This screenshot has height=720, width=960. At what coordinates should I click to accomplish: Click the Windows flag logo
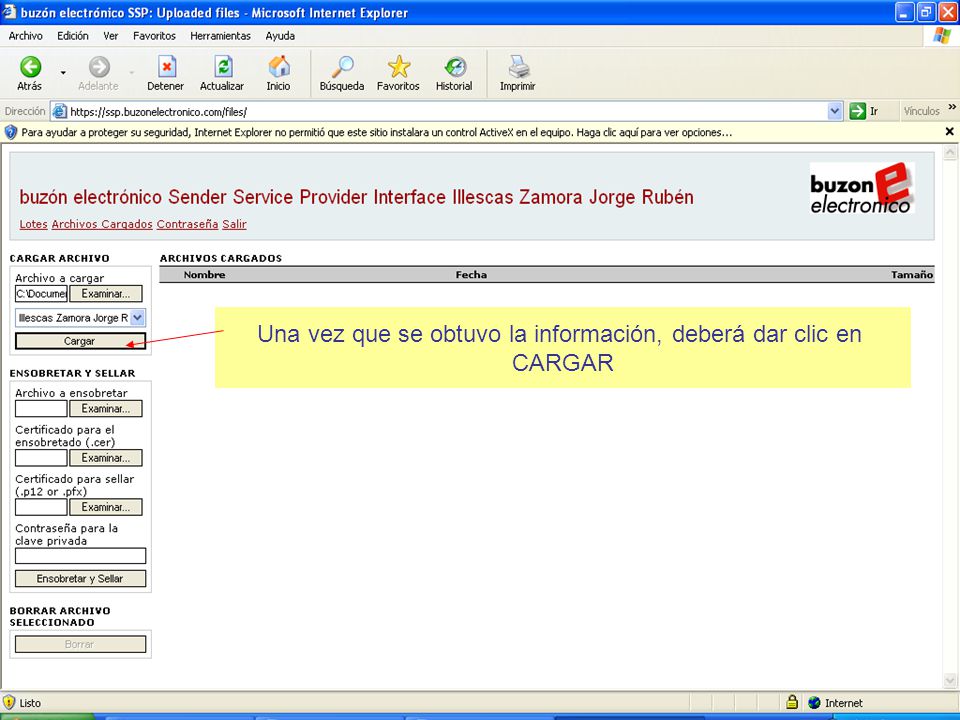coord(942,36)
